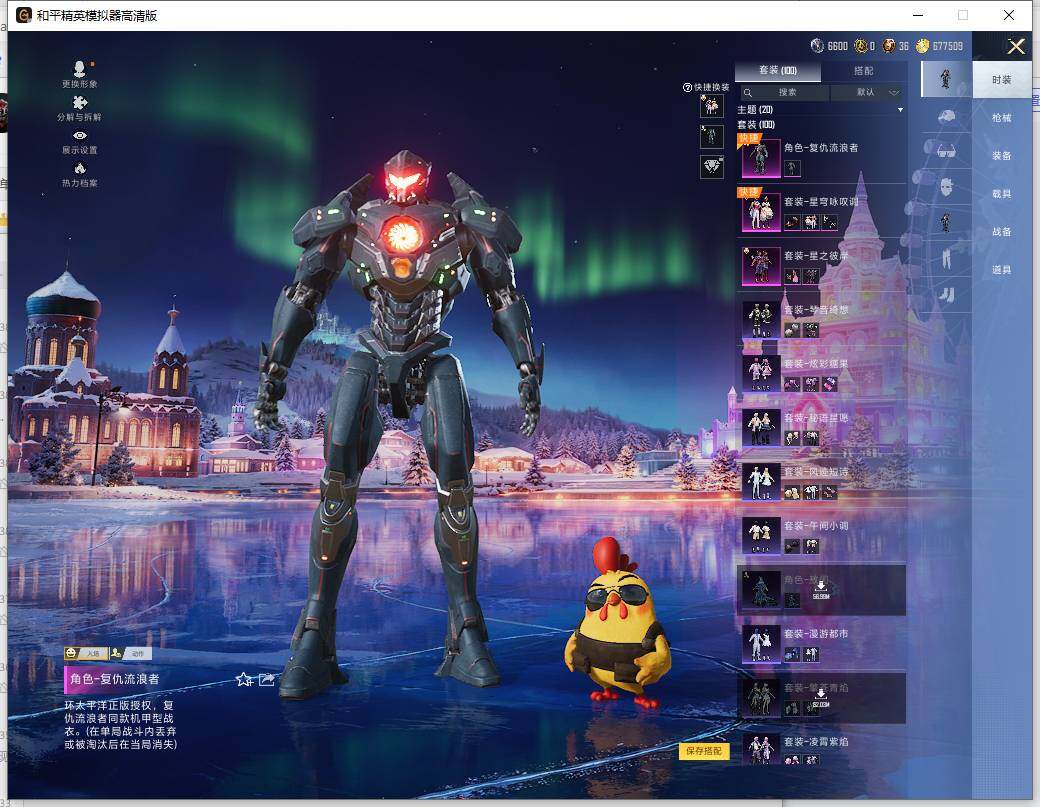This screenshot has height=807, width=1040.
Task: Click the 677509 gold coin icon
Action: click(x=922, y=46)
